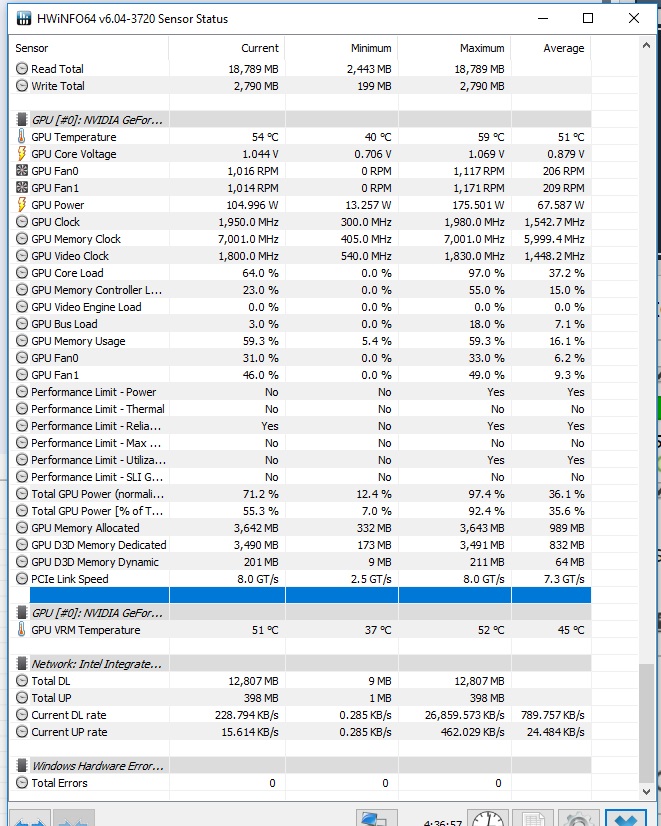Click the 4:36:57 elapsed time display

442,822
